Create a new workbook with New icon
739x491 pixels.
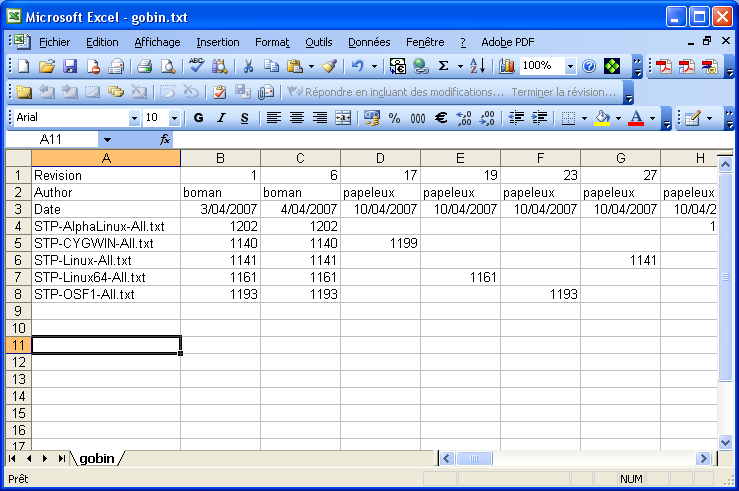[x=24, y=66]
